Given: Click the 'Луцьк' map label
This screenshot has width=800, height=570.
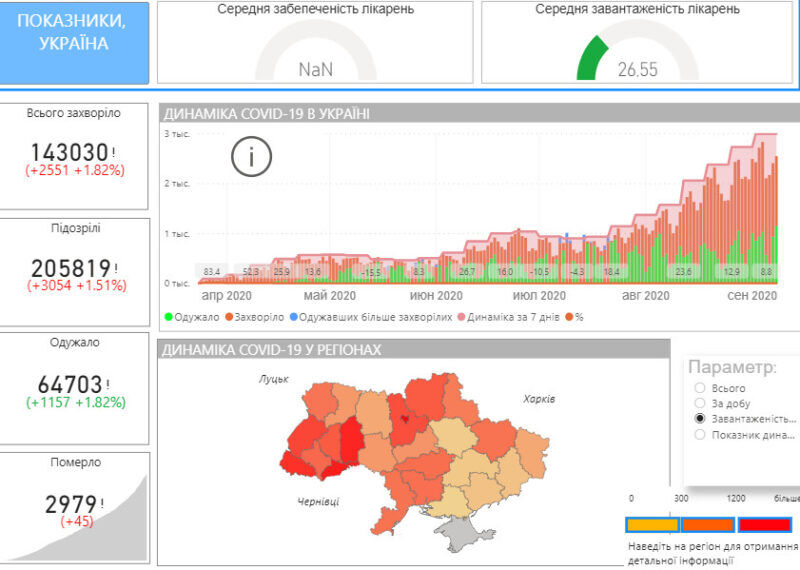Looking at the screenshot, I should click(x=274, y=379).
